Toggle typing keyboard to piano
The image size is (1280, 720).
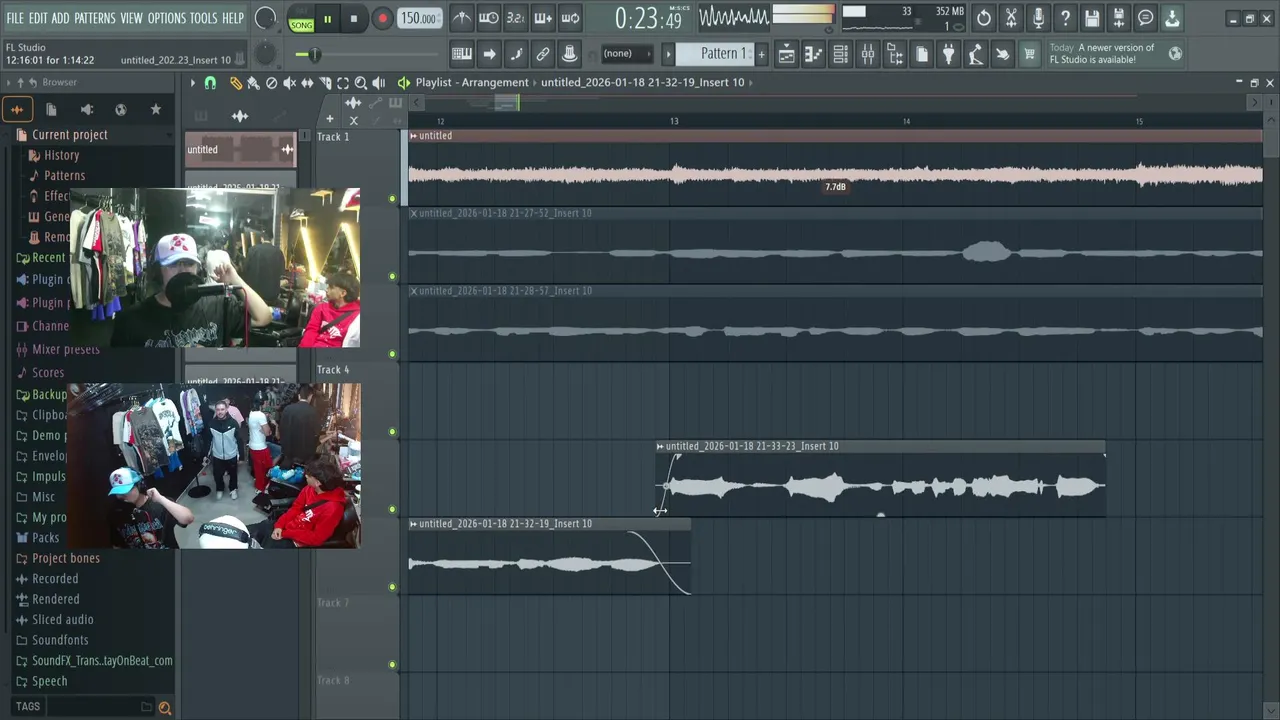coord(462,54)
